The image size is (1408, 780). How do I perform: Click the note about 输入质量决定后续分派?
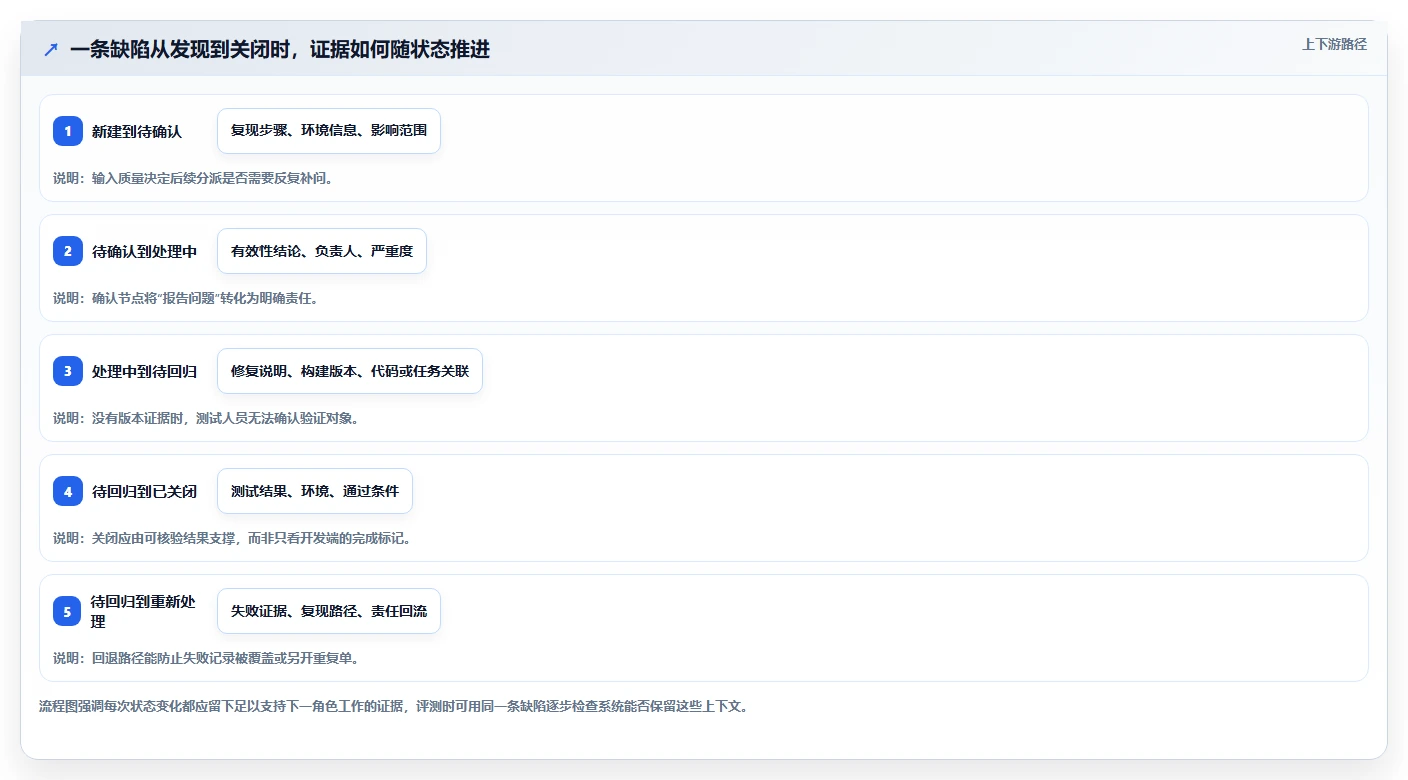pos(193,178)
